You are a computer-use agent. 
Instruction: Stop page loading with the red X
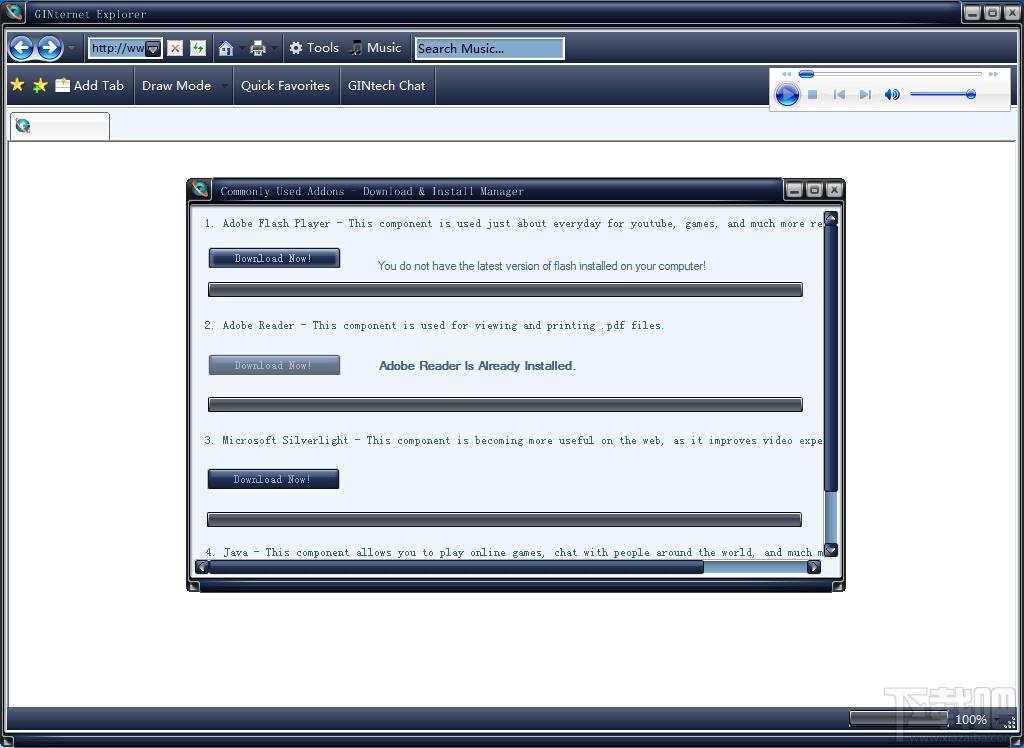tap(175, 48)
